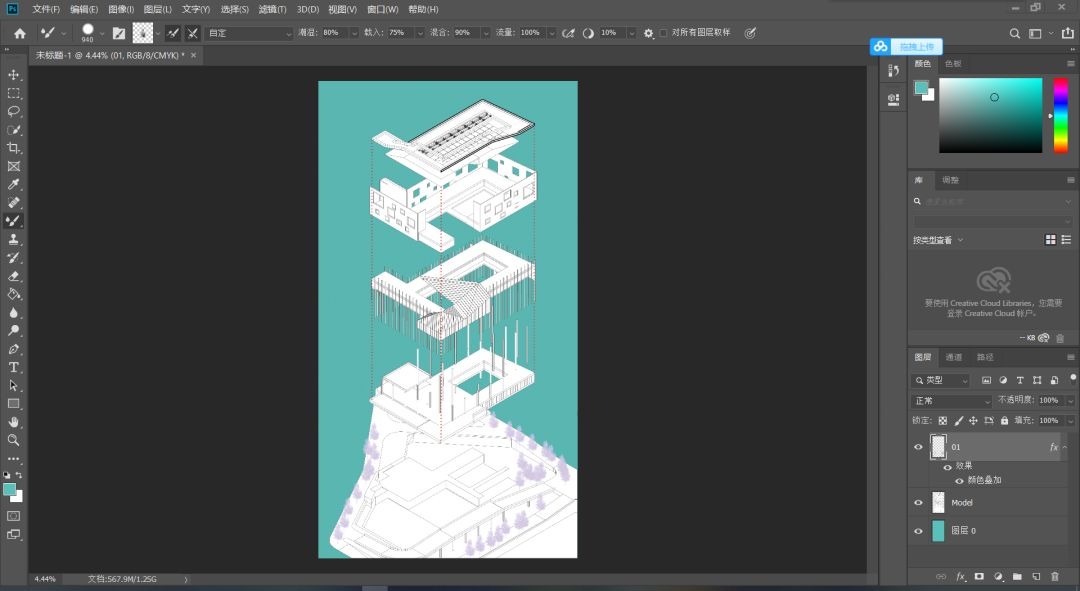Select the Eyedropper tool
Screen dimensions: 1080x591
coord(14,184)
